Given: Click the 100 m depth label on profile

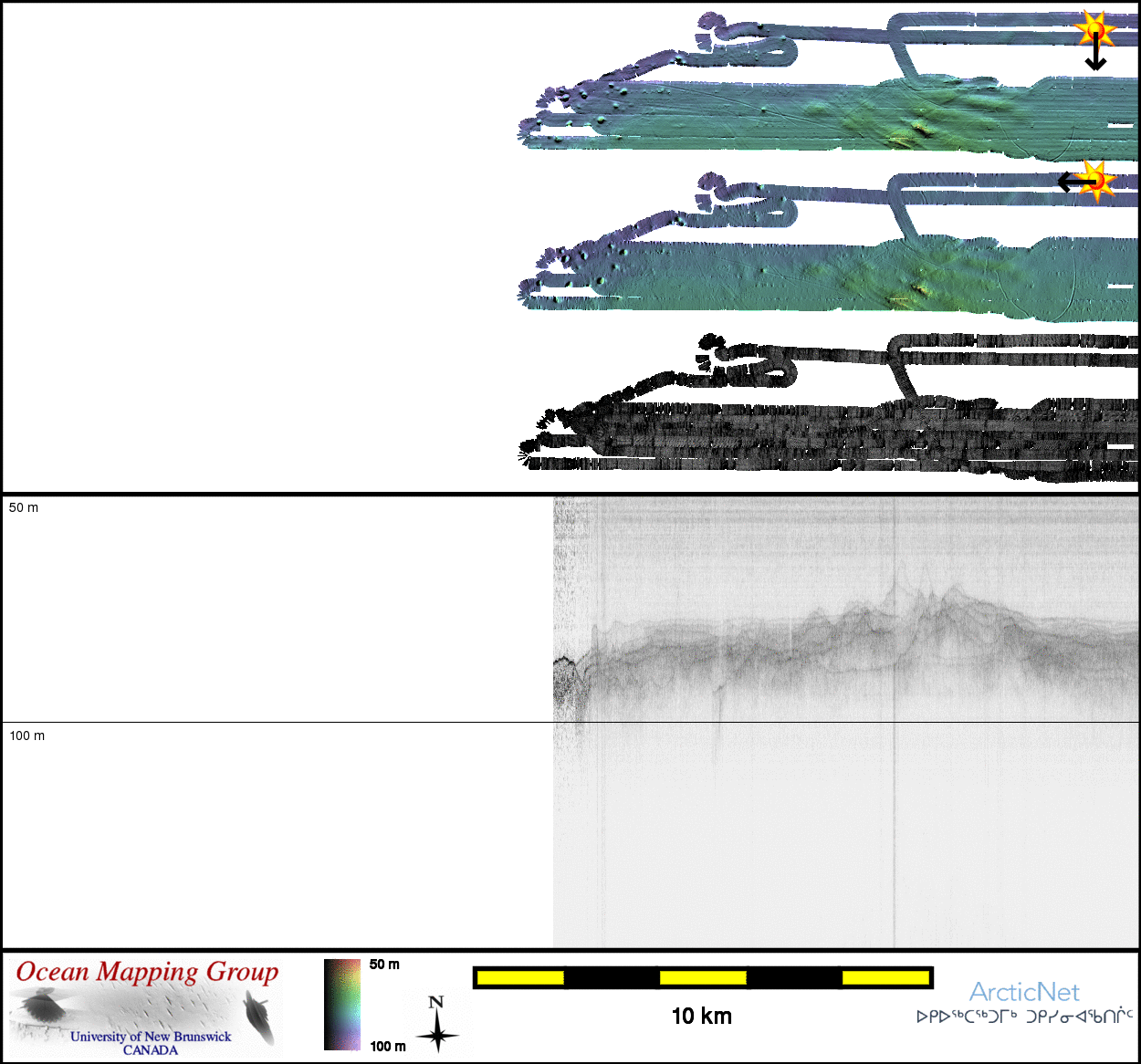Looking at the screenshot, I should 26,735.
